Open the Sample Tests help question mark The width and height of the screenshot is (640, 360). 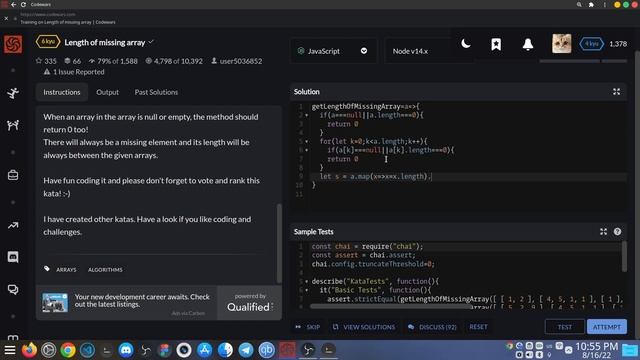coord(617,232)
